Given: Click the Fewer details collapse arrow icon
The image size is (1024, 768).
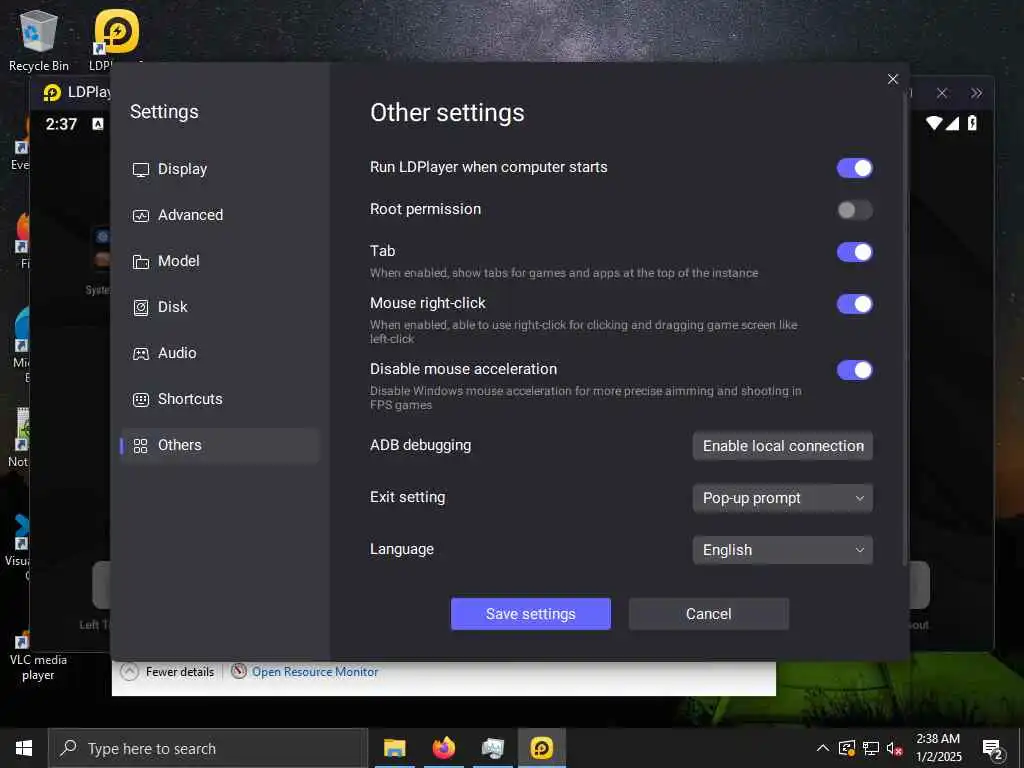Looking at the screenshot, I should coord(129,671).
